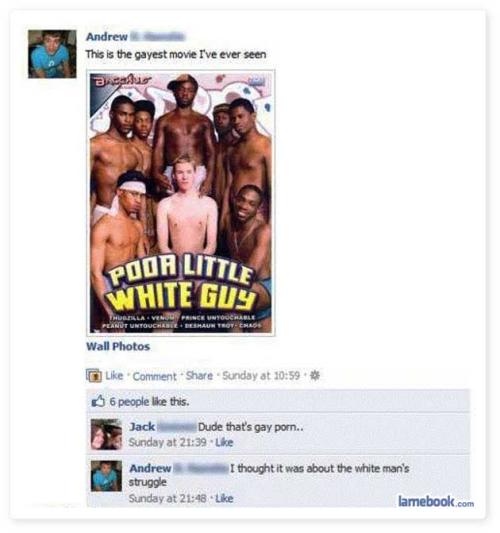
Task: Click the privacy gear icon after timestamp
Action: [315, 375]
